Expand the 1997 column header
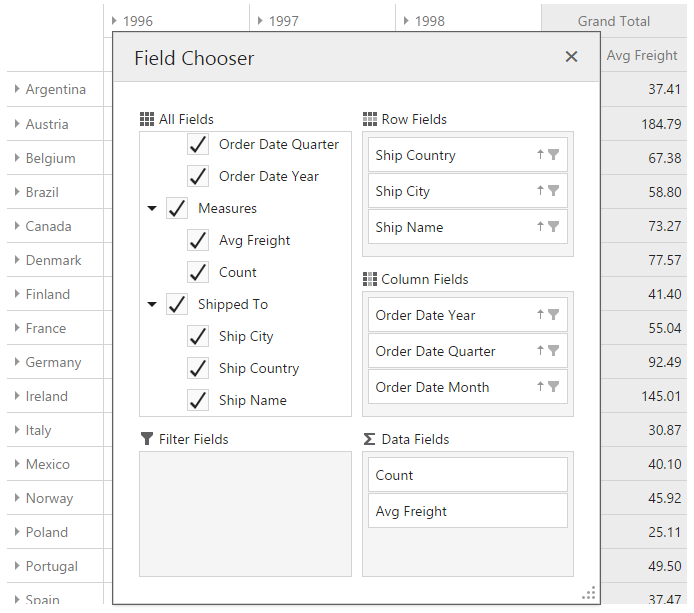The height and width of the screenshot is (613, 694). [260, 21]
